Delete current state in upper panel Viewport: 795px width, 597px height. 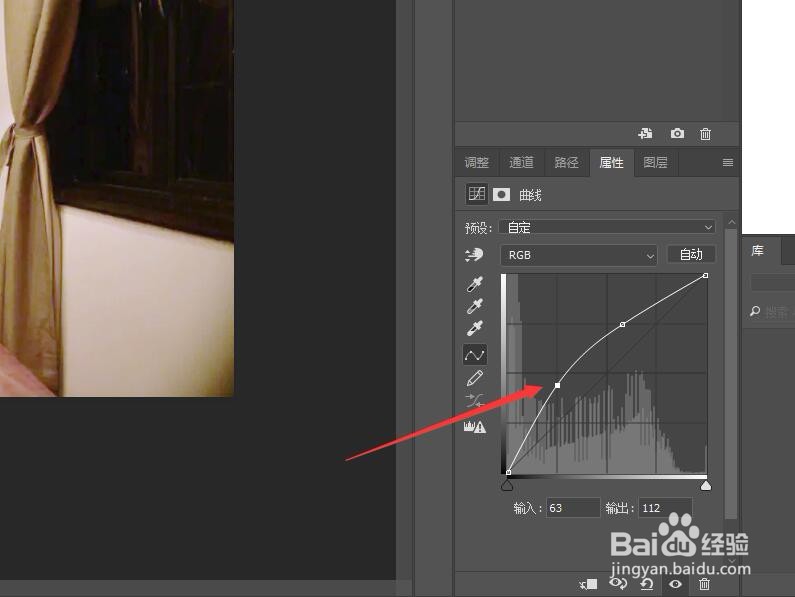click(705, 134)
